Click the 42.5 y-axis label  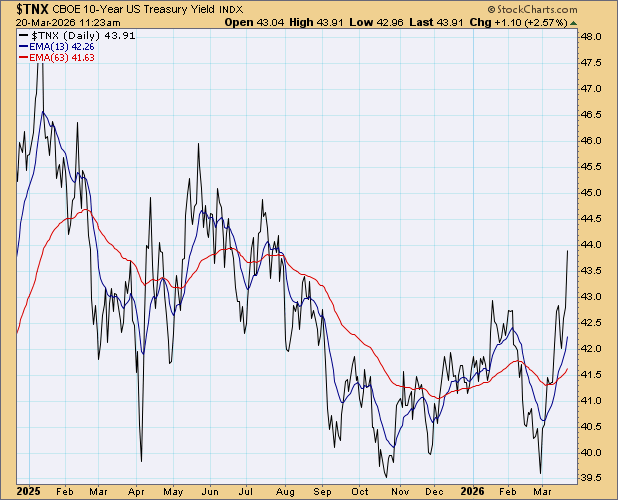592,323
